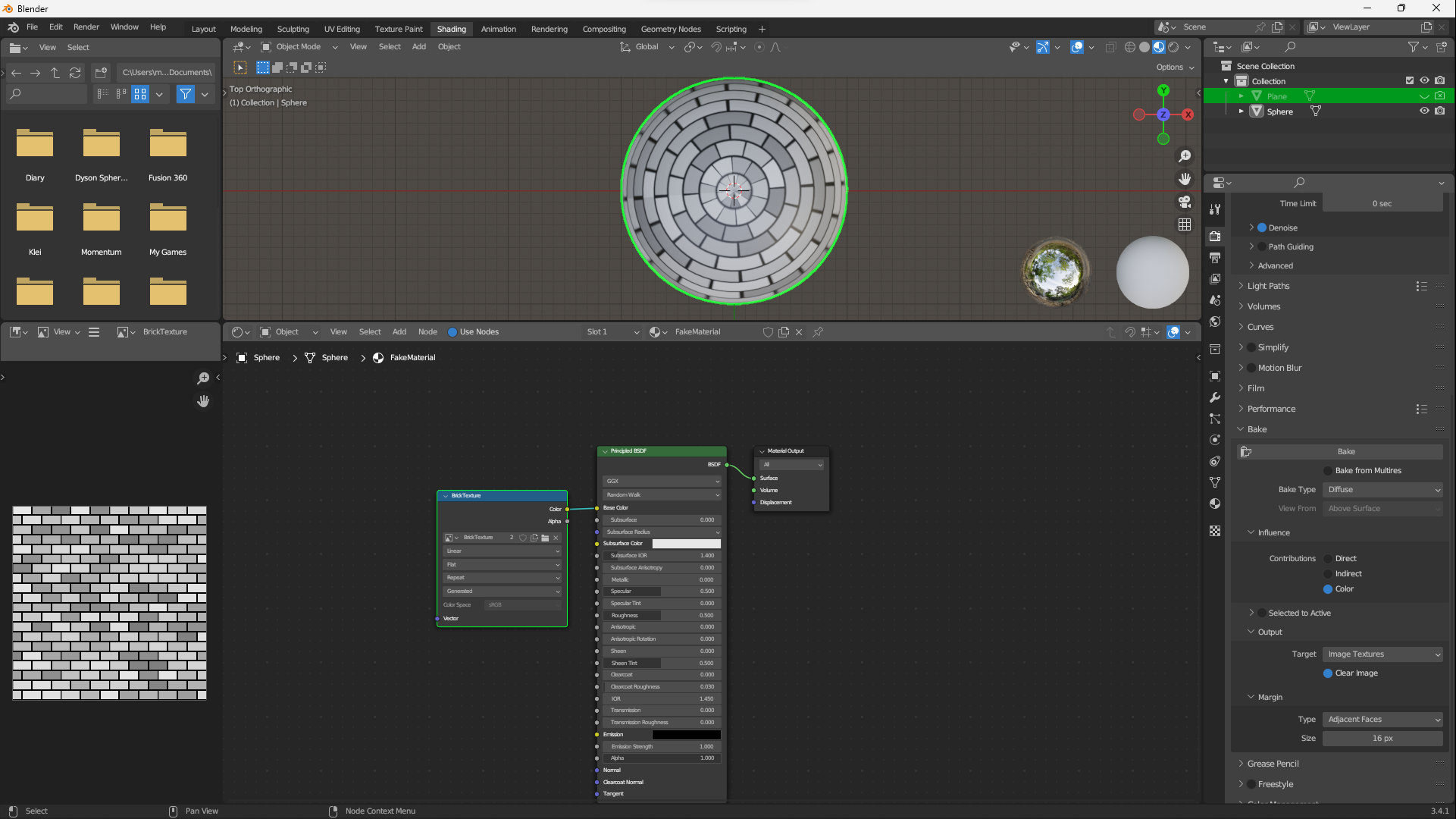Switch to Material Preview viewport shading
Screen dimensions: 1456x819
click(x=1159, y=47)
